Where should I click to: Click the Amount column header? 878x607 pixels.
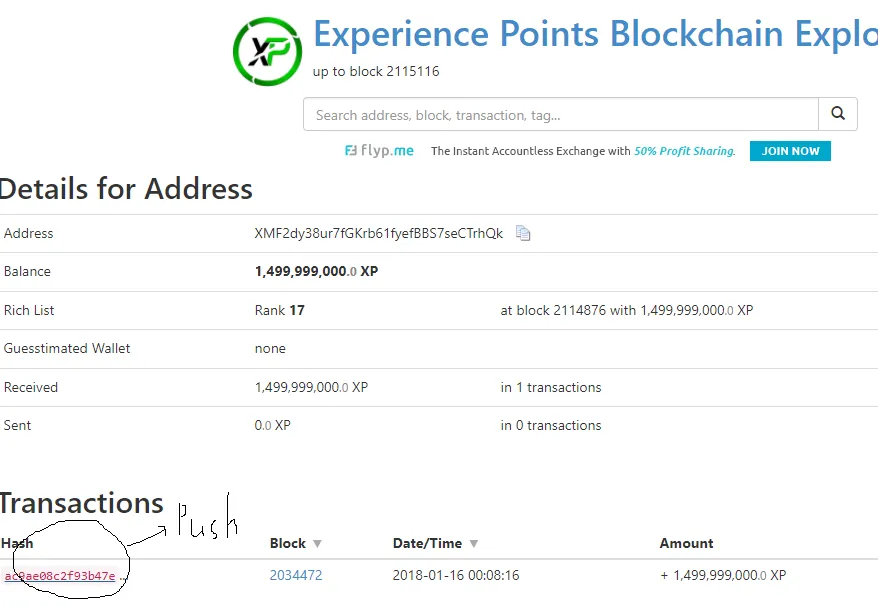tap(686, 543)
